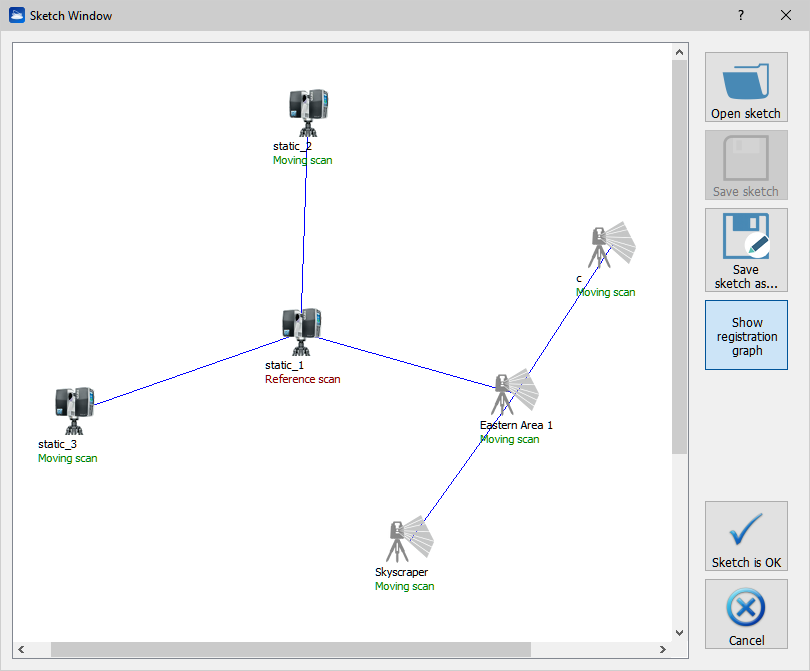810x671 pixels.
Task: Select the static_1 reference scanner icon
Action: [x=301, y=330]
